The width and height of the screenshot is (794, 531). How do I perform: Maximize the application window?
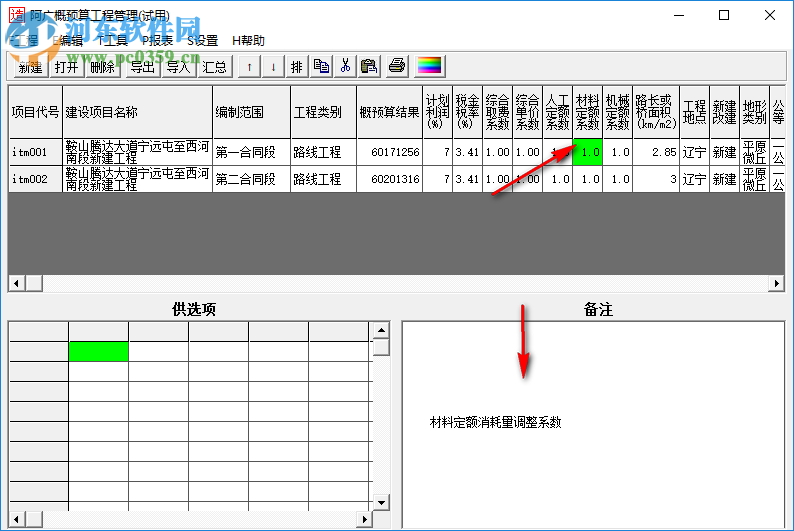(x=724, y=15)
